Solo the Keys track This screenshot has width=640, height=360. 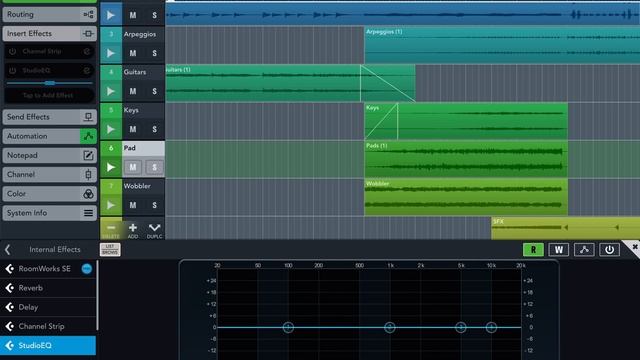[x=154, y=129]
